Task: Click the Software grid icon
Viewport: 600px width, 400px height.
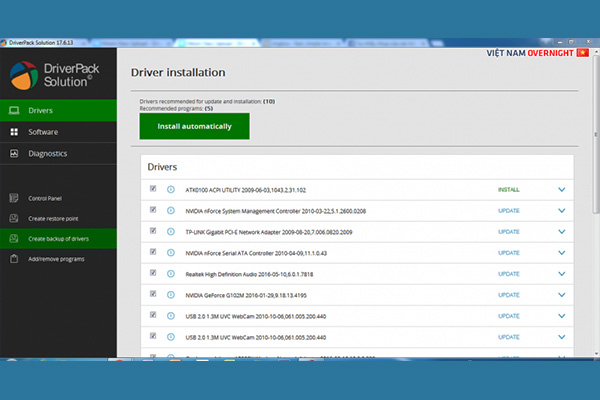Action: [x=14, y=132]
